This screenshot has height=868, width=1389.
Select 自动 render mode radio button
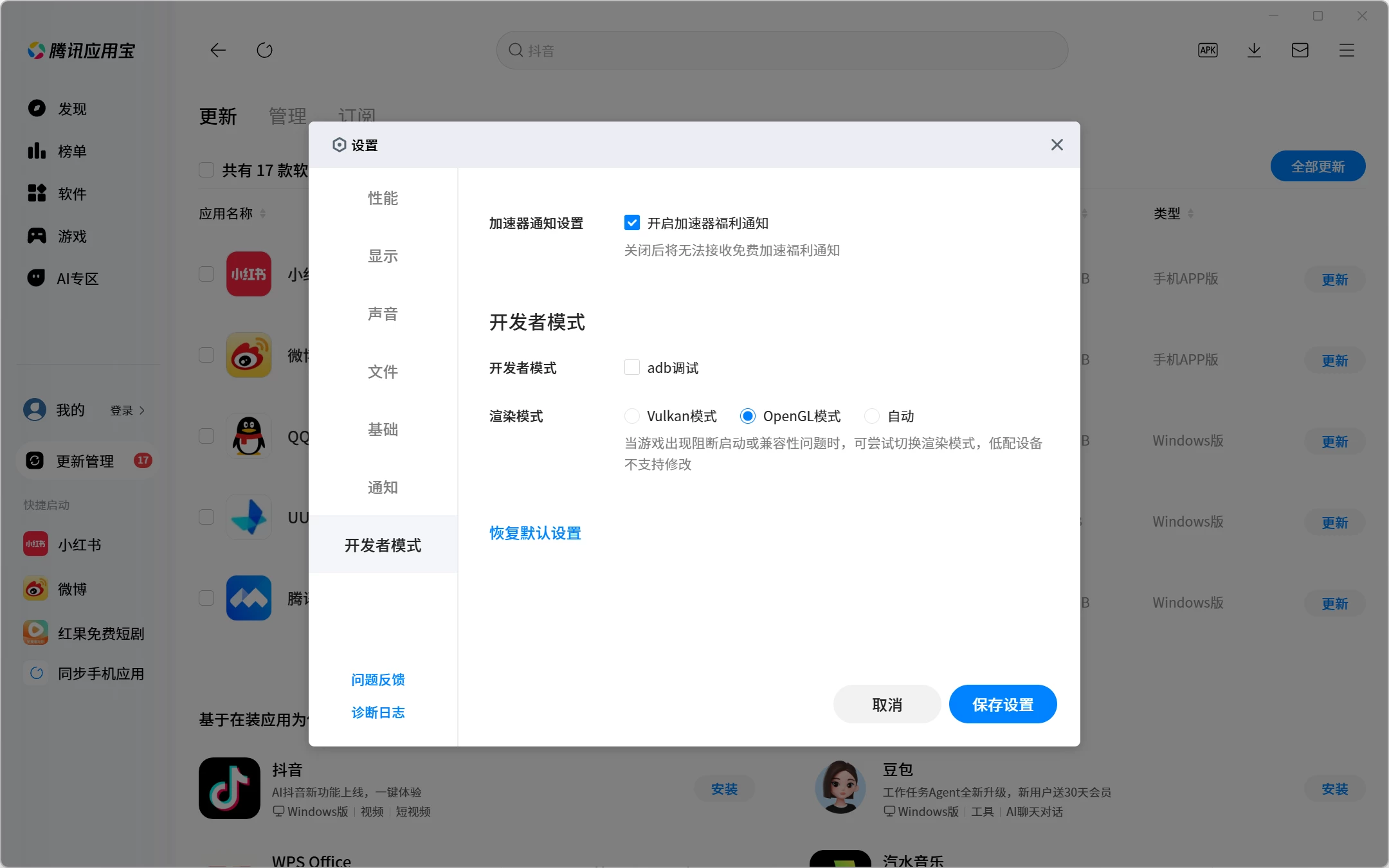point(872,416)
